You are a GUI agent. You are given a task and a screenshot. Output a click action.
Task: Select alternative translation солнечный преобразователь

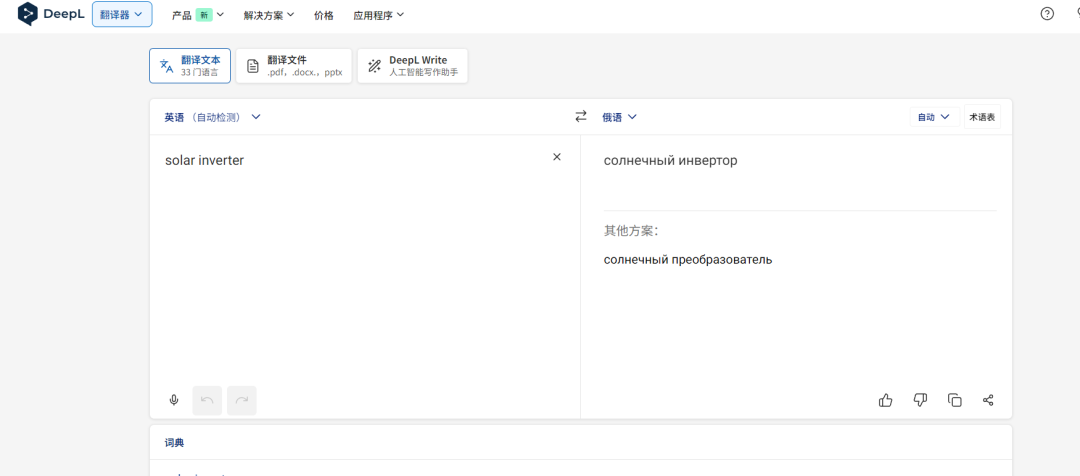pos(688,260)
